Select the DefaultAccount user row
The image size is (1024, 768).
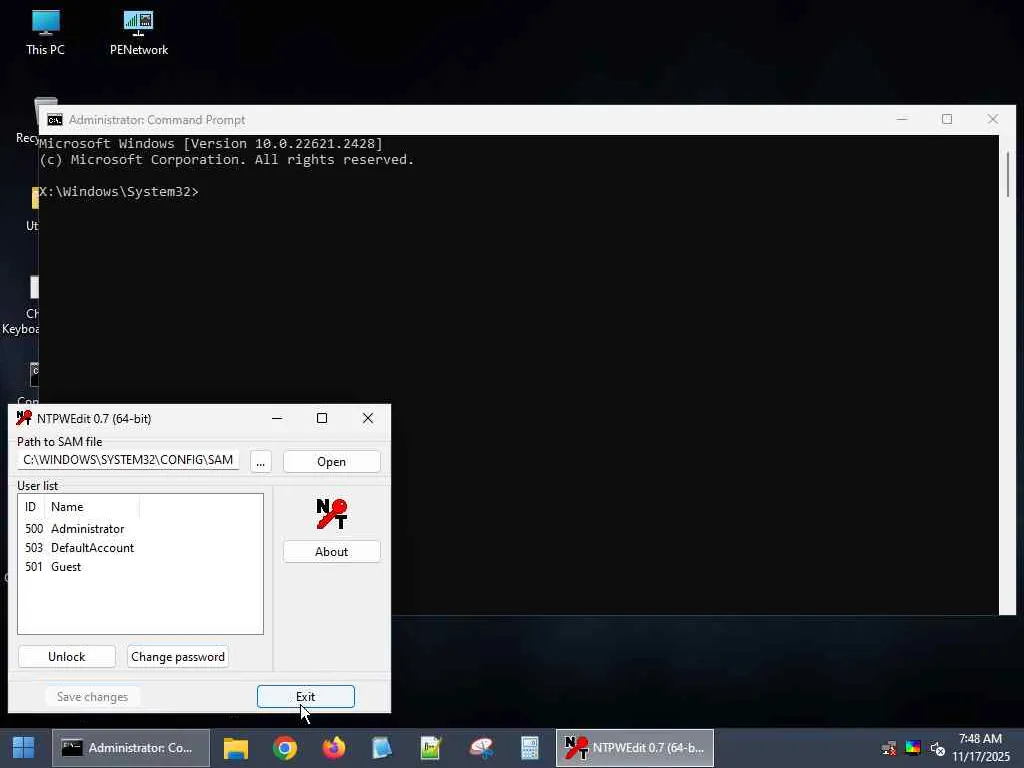pos(140,547)
